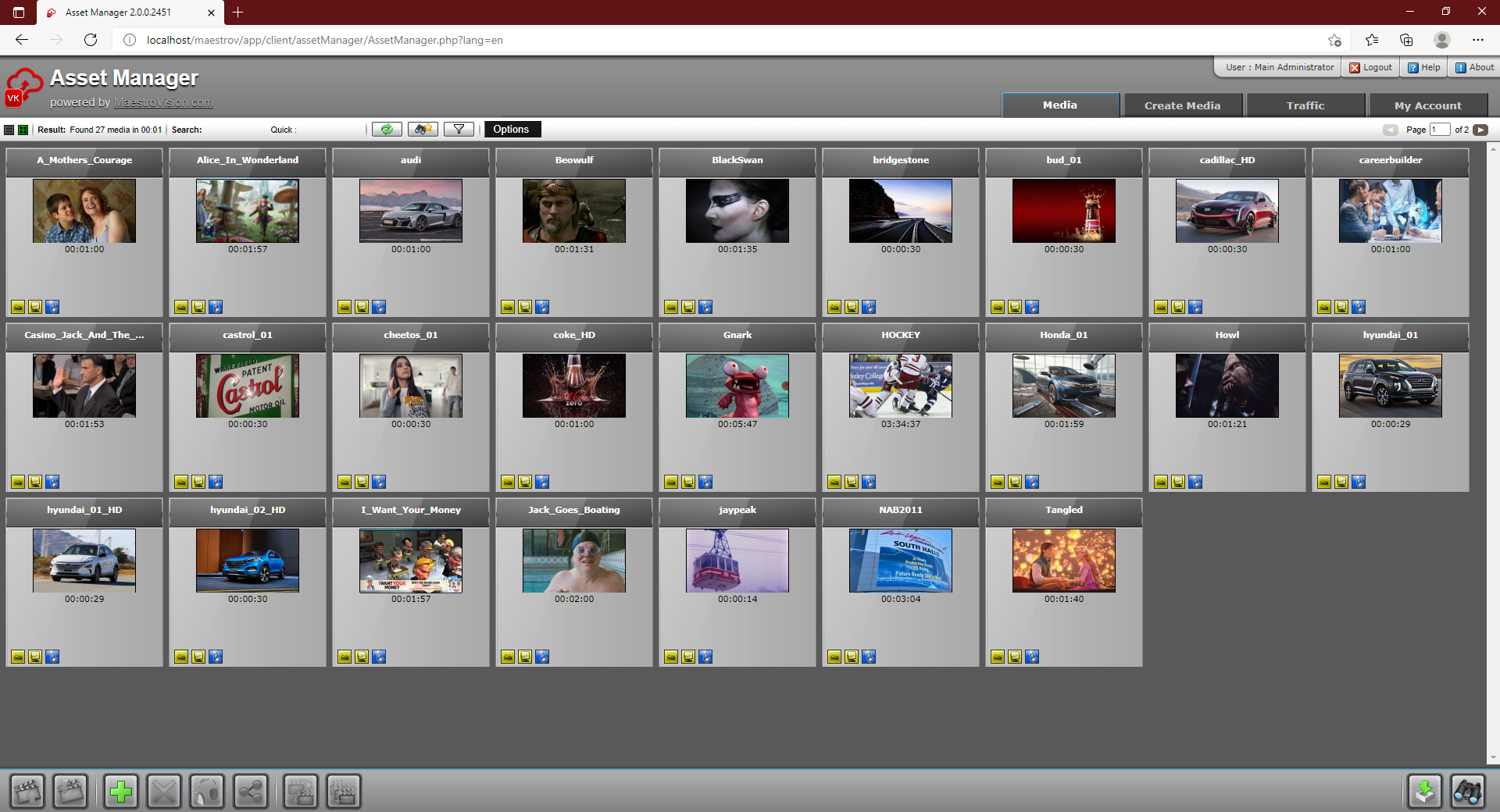
Task: Click the green refresh button
Action: coord(387,130)
